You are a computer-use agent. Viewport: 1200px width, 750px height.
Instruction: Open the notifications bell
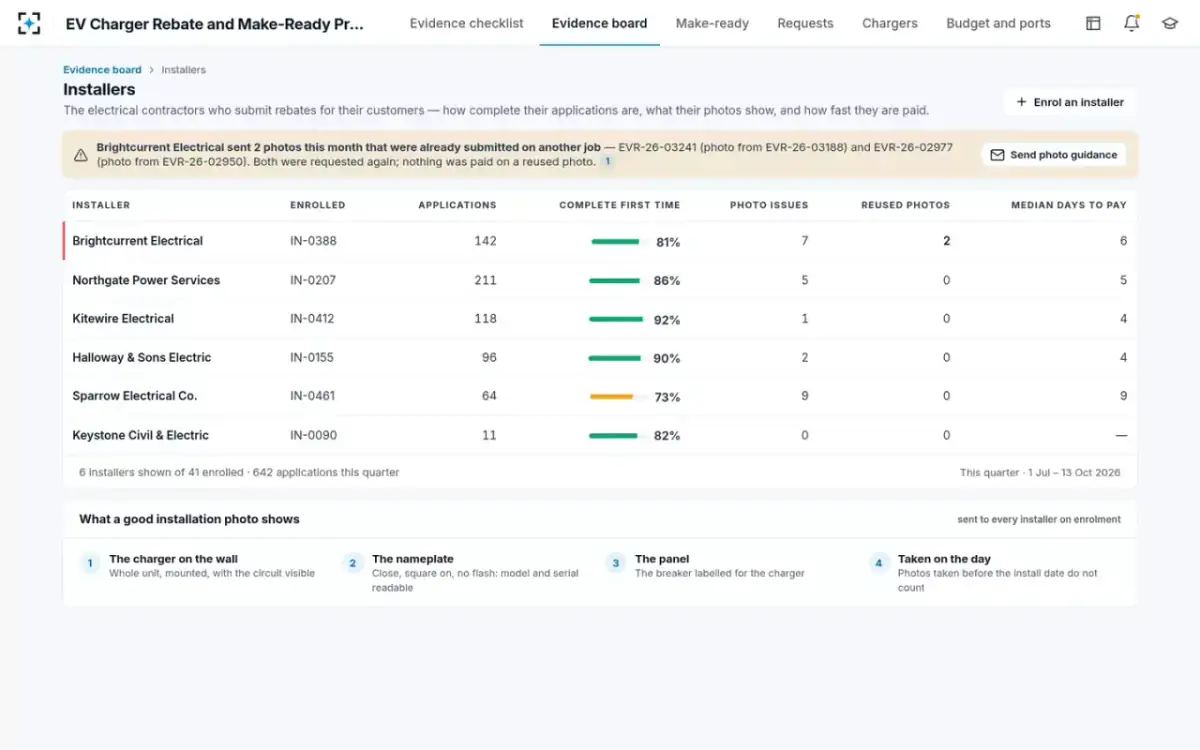coord(1131,23)
